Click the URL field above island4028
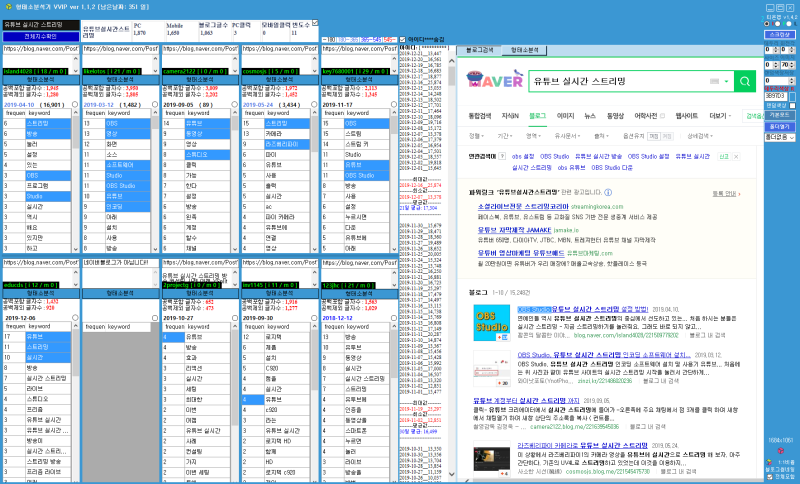 [40, 49]
